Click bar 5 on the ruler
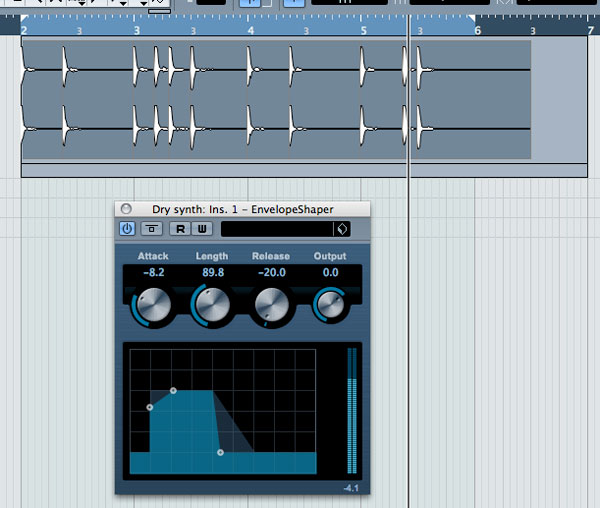600x508 pixels. (364, 30)
